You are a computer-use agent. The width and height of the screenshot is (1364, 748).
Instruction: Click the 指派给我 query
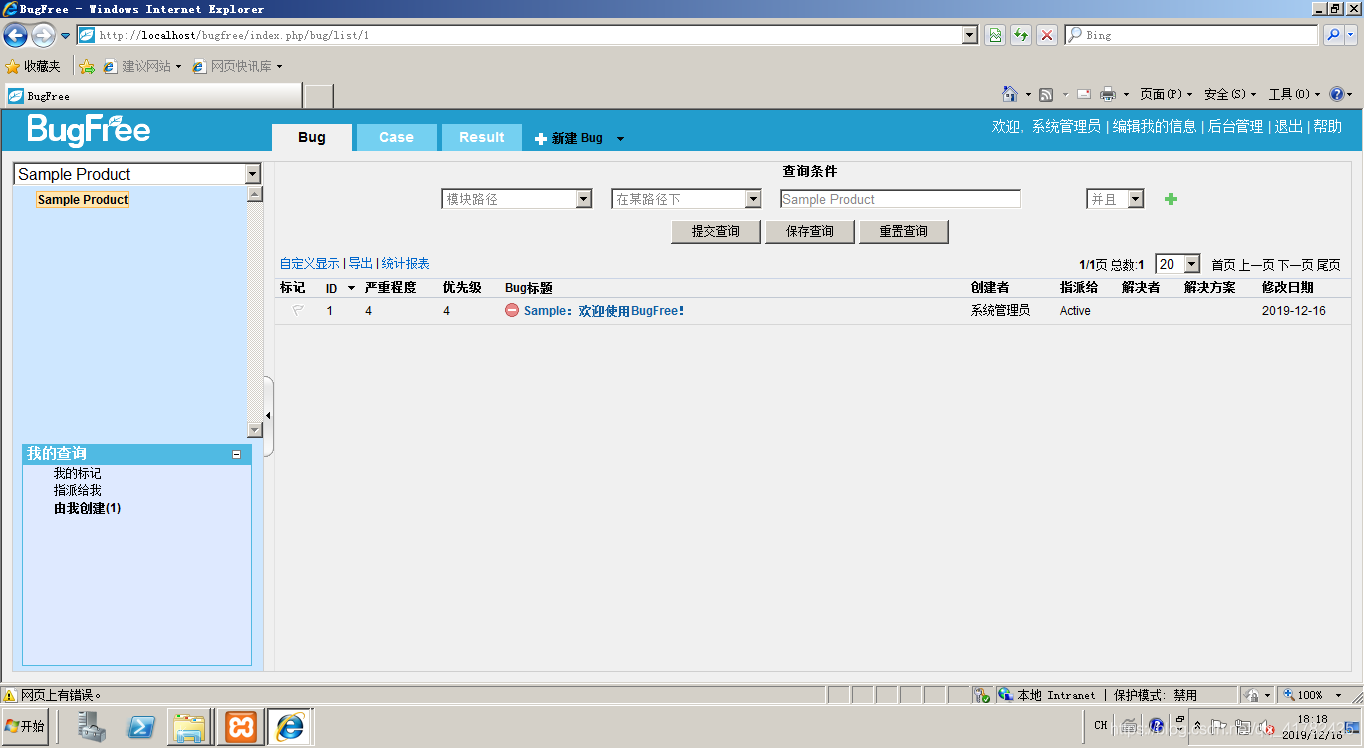pos(77,490)
